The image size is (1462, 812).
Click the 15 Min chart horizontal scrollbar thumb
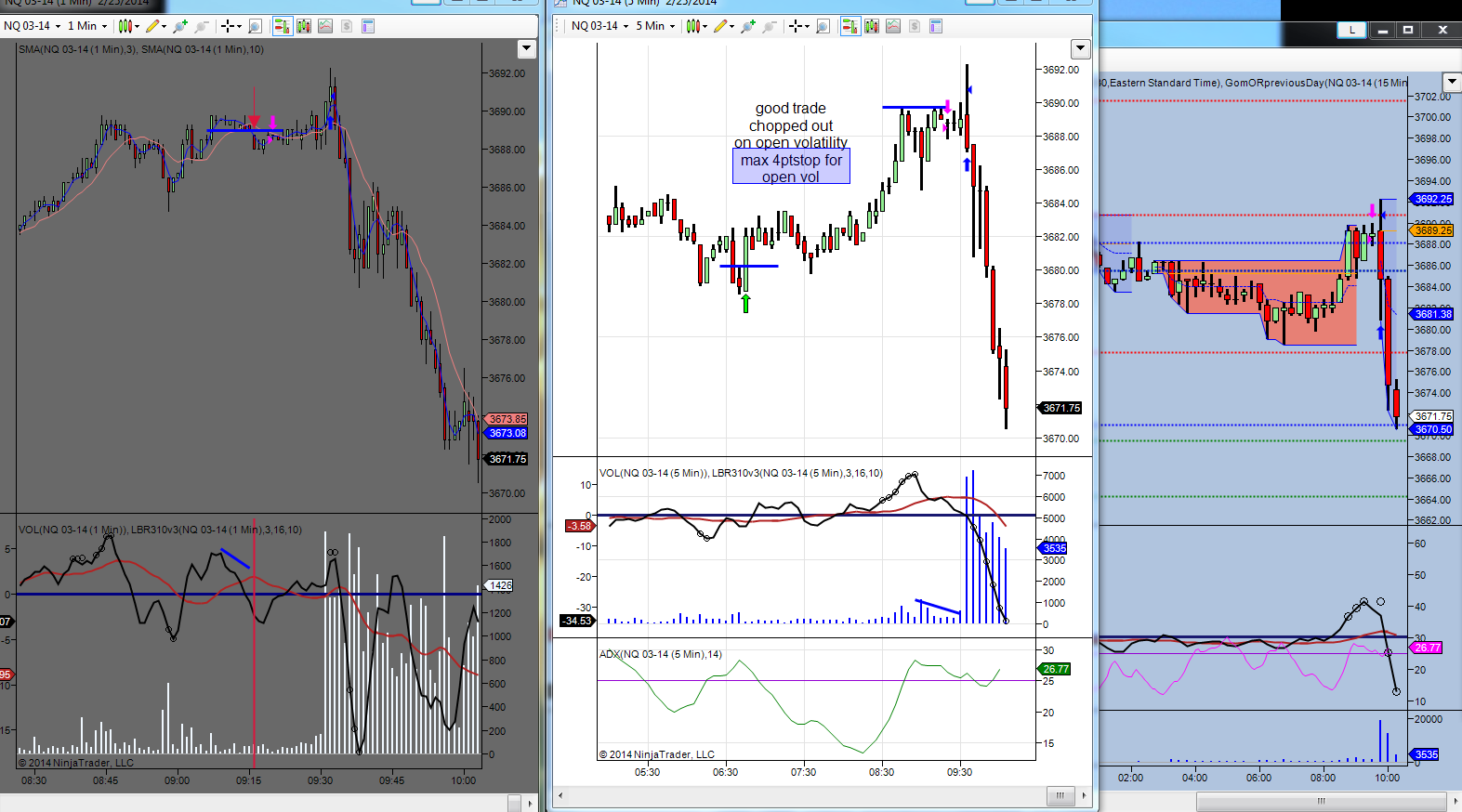(x=1321, y=801)
